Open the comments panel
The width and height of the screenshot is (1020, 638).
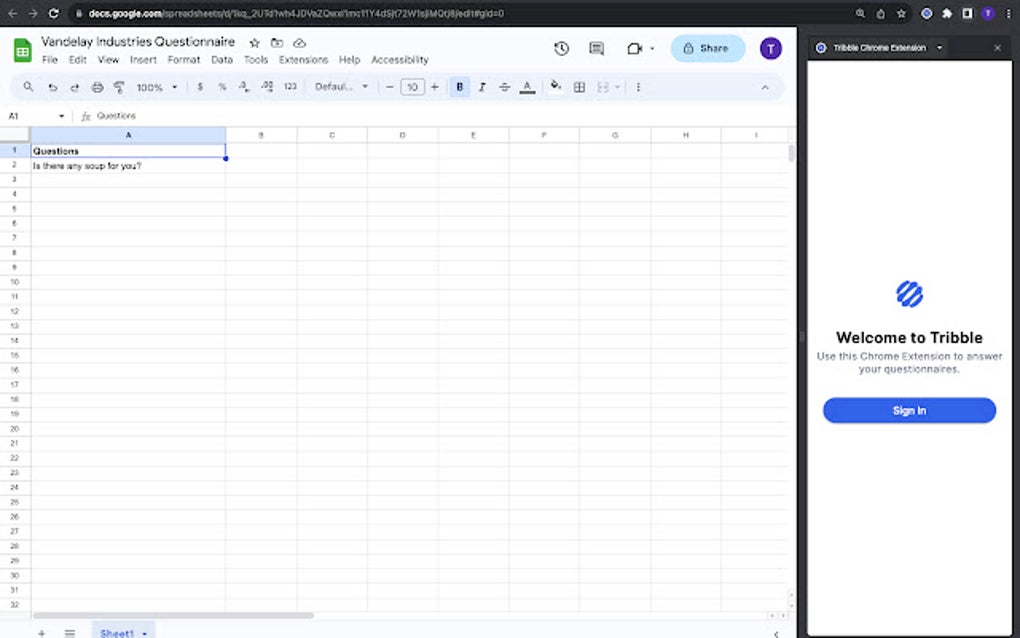pos(596,48)
